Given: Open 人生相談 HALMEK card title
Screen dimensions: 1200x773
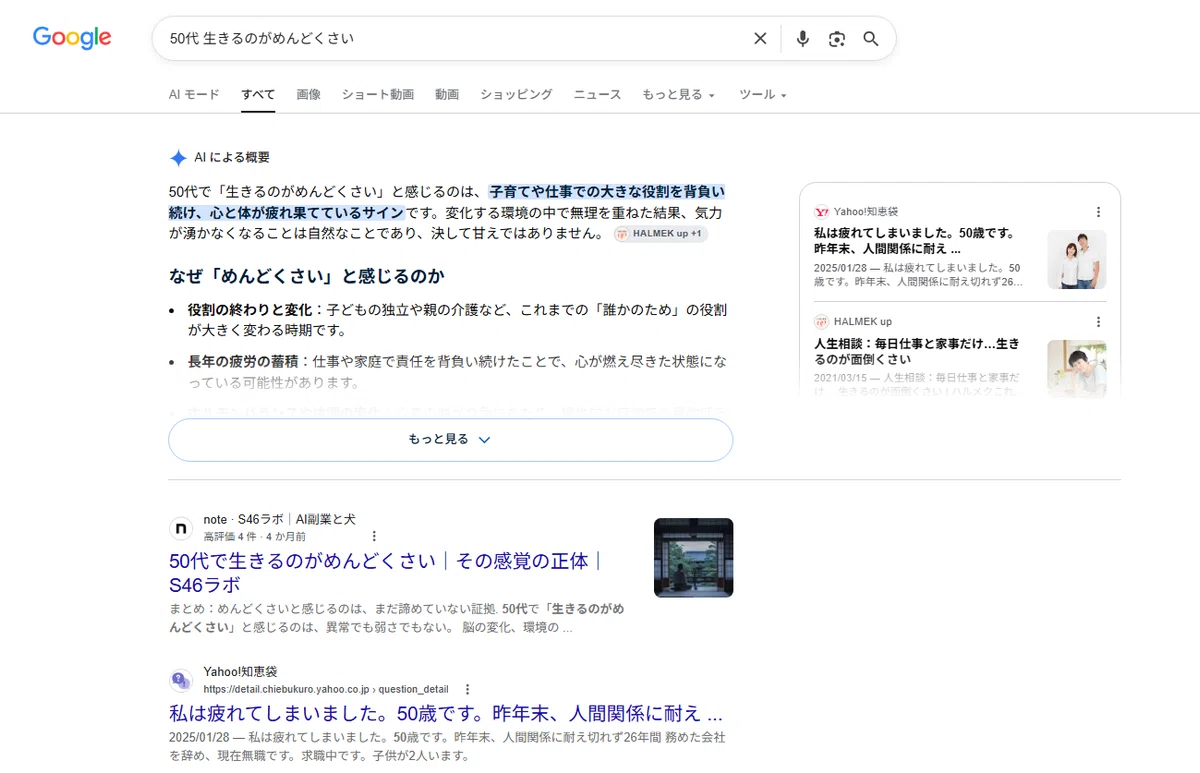Looking at the screenshot, I should point(917,351).
